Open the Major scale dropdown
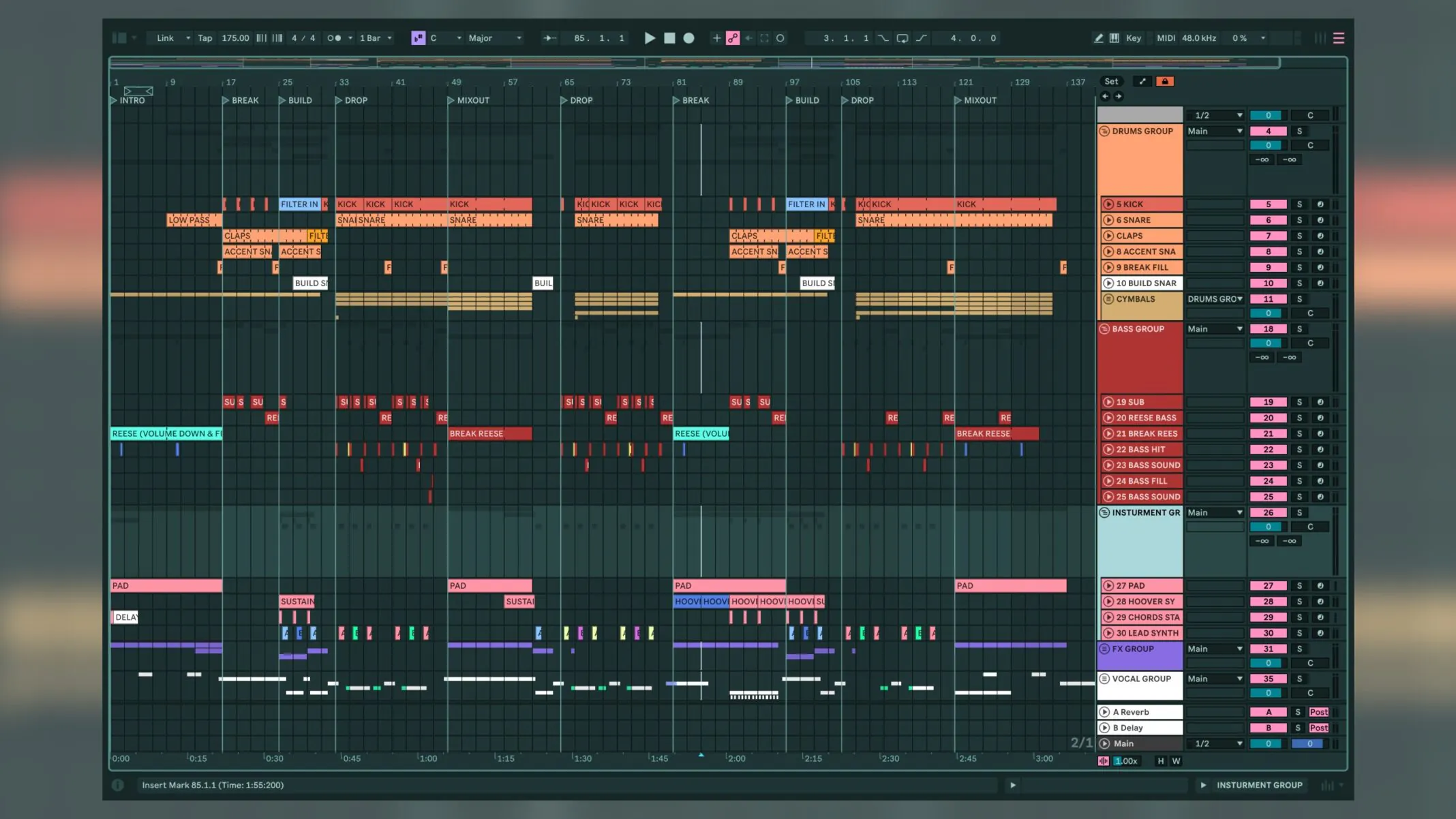The image size is (1456, 819). pyautogui.click(x=495, y=38)
